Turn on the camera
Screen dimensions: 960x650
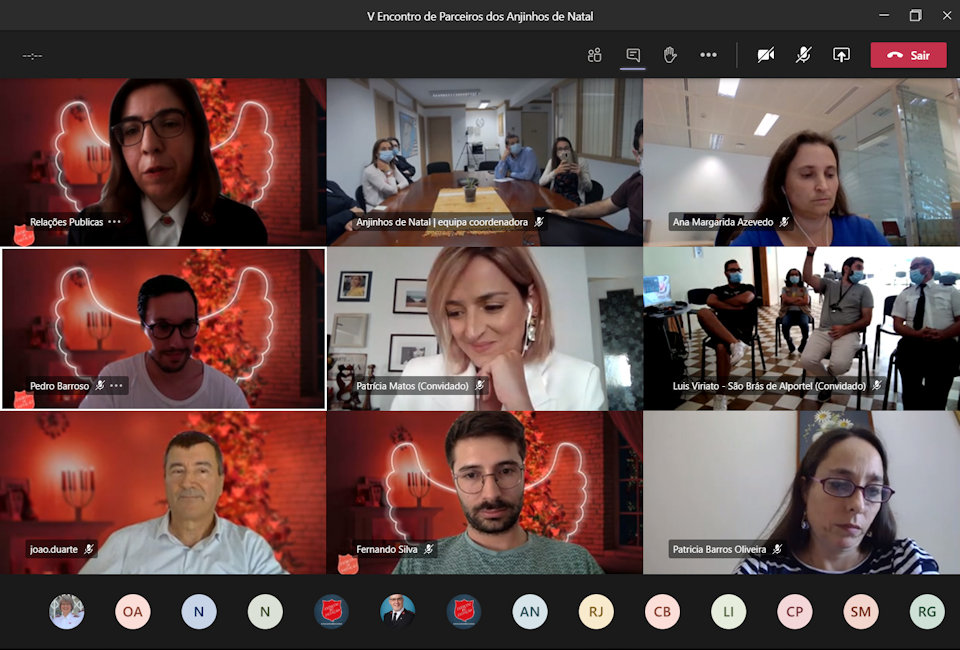pos(766,55)
